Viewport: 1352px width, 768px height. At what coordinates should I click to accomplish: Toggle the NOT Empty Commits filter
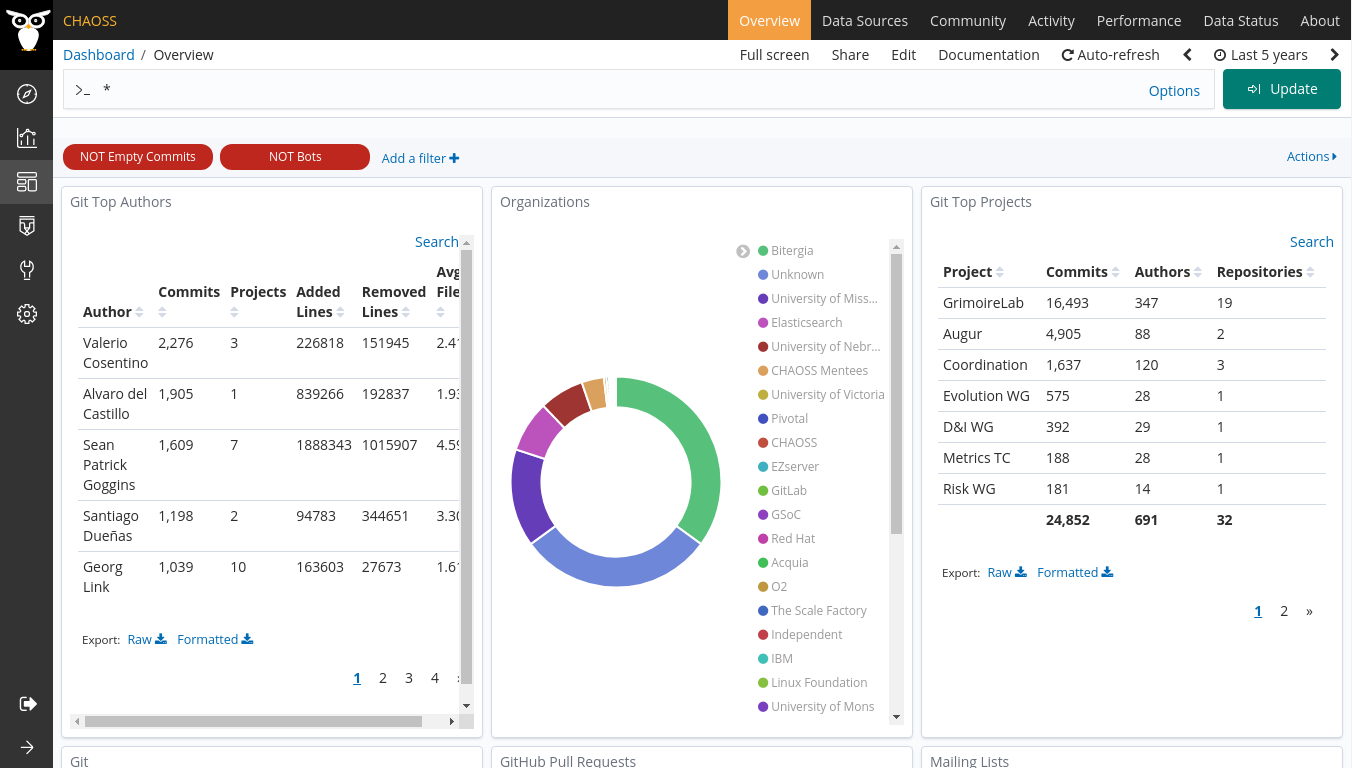pos(138,157)
